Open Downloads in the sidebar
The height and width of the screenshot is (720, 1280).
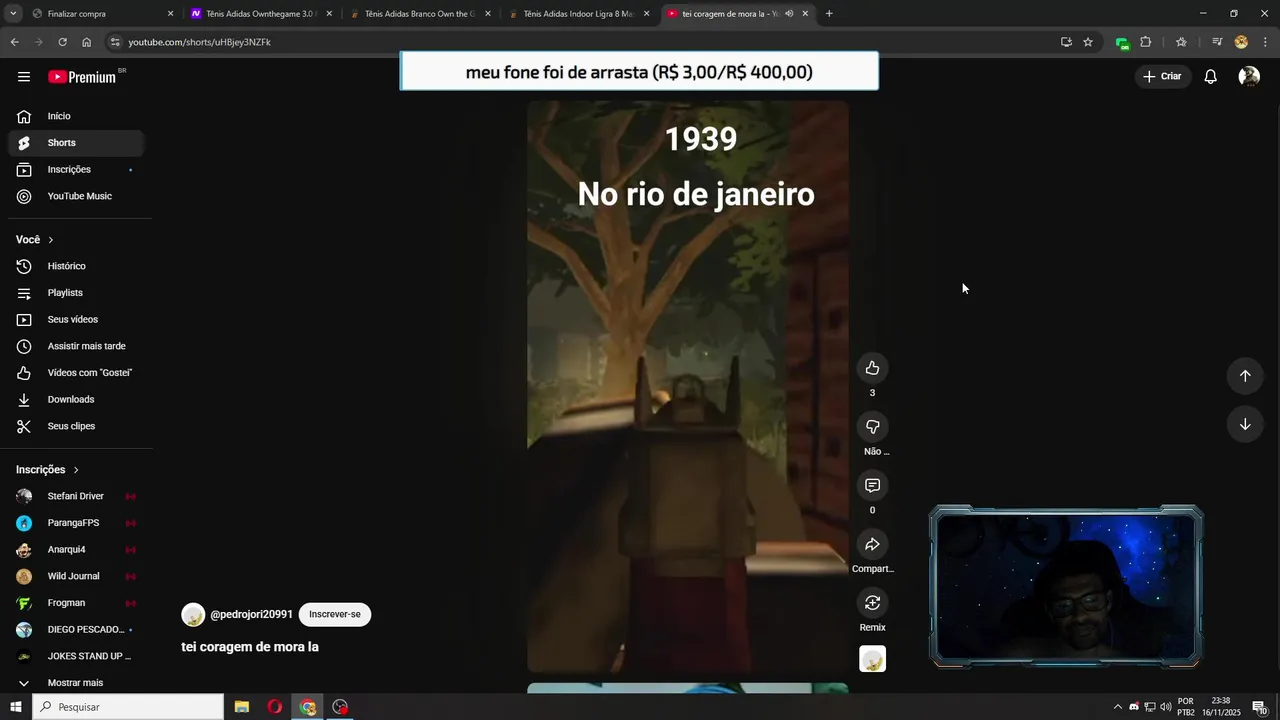click(x=76, y=400)
